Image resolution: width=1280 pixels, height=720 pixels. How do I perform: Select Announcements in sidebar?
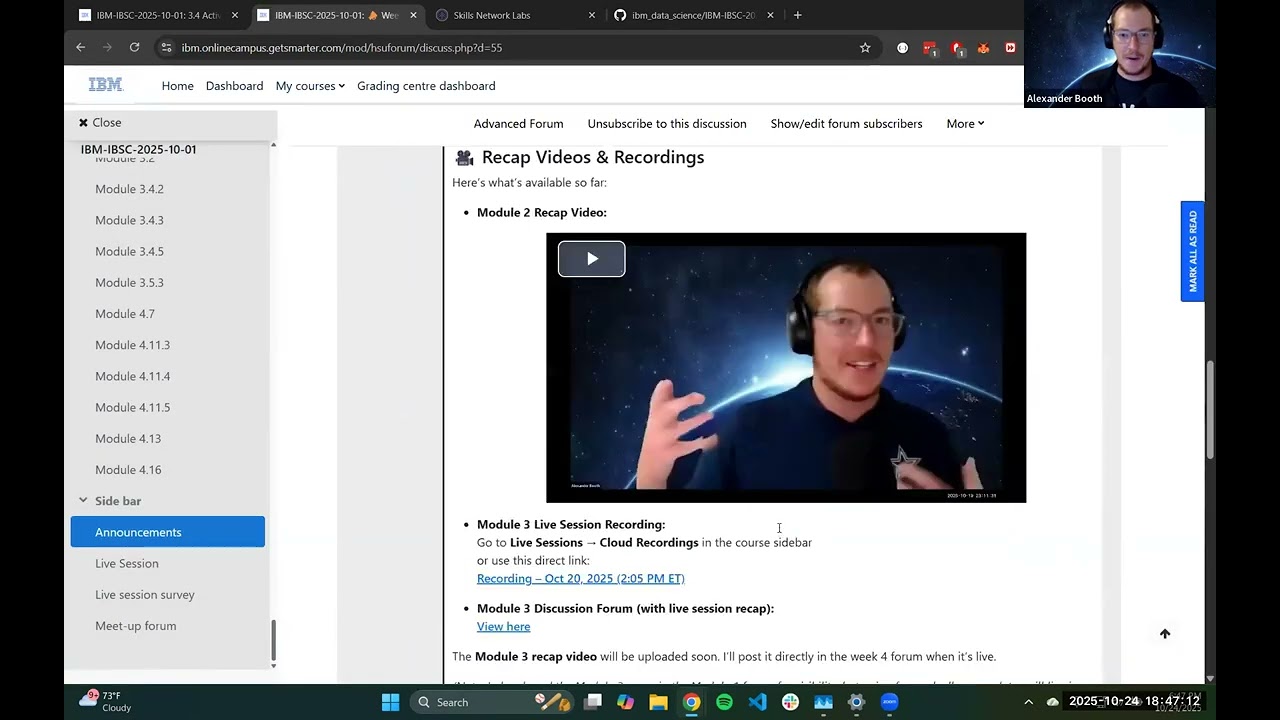click(168, 532)
